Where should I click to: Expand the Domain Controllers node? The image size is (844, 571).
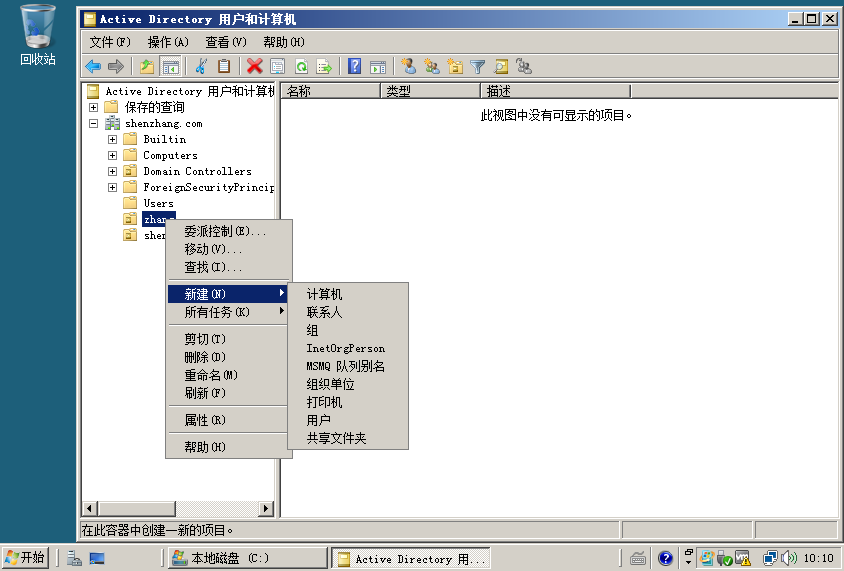point(113,171)
